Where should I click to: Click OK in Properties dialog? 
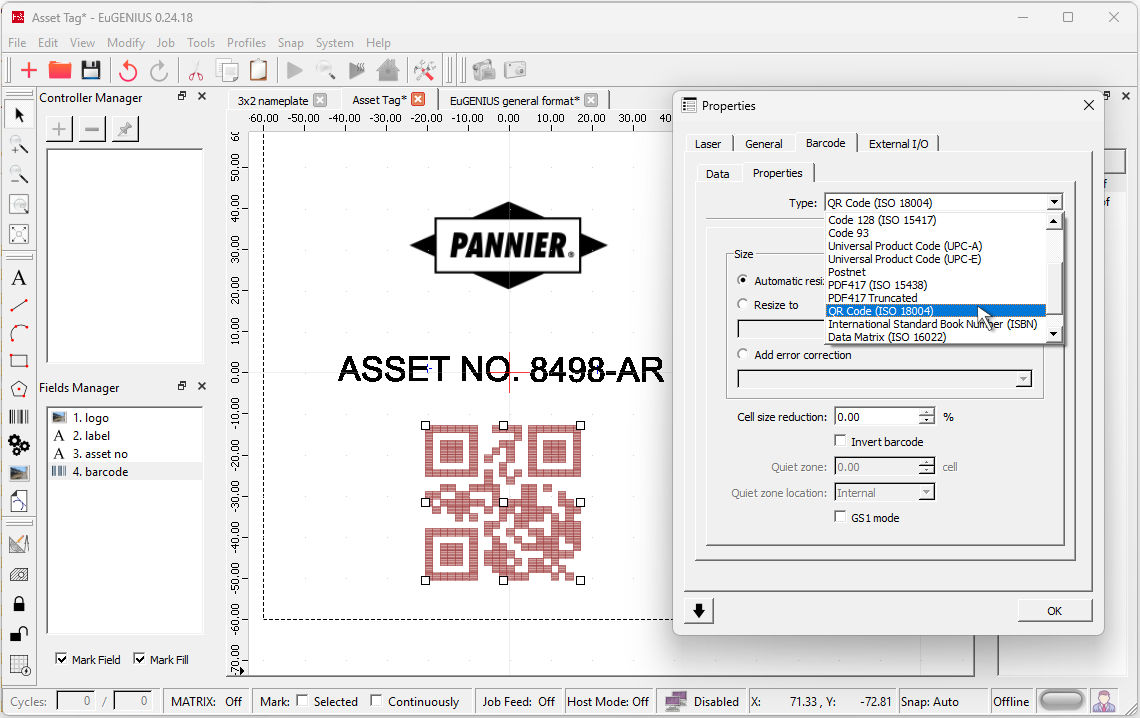[1054, 610]
